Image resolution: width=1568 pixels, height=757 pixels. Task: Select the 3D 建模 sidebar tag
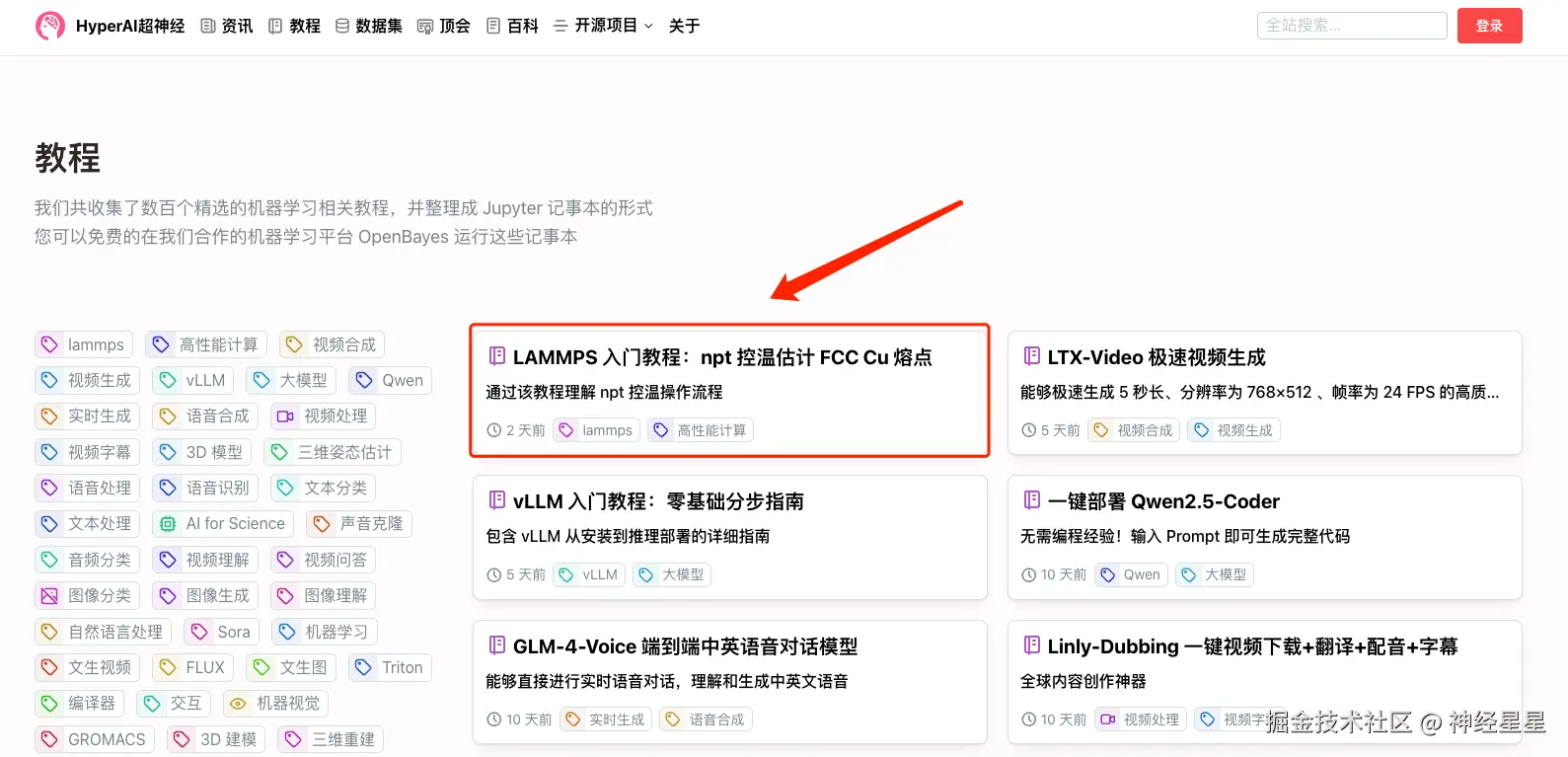pyautogui.click(x=216, y=739)
